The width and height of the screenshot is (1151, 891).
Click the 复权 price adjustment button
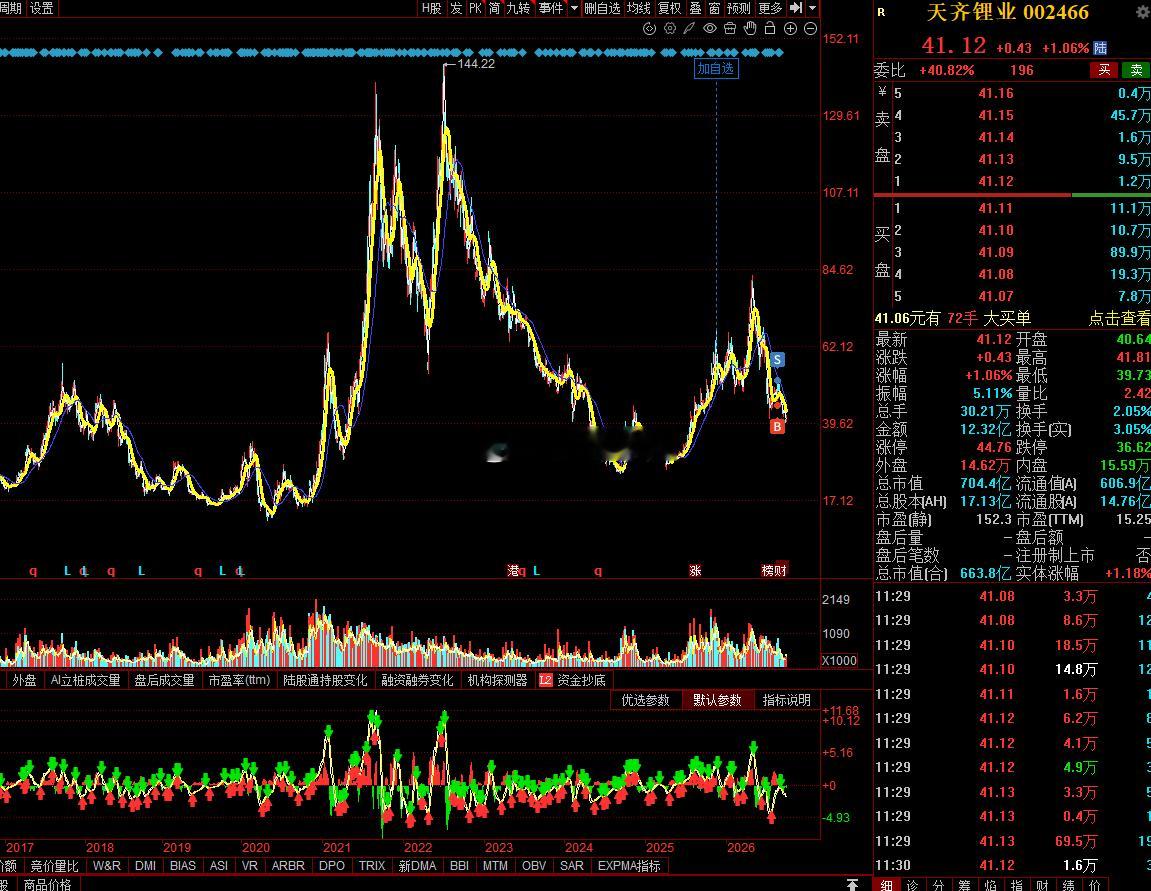coord(669,8)
